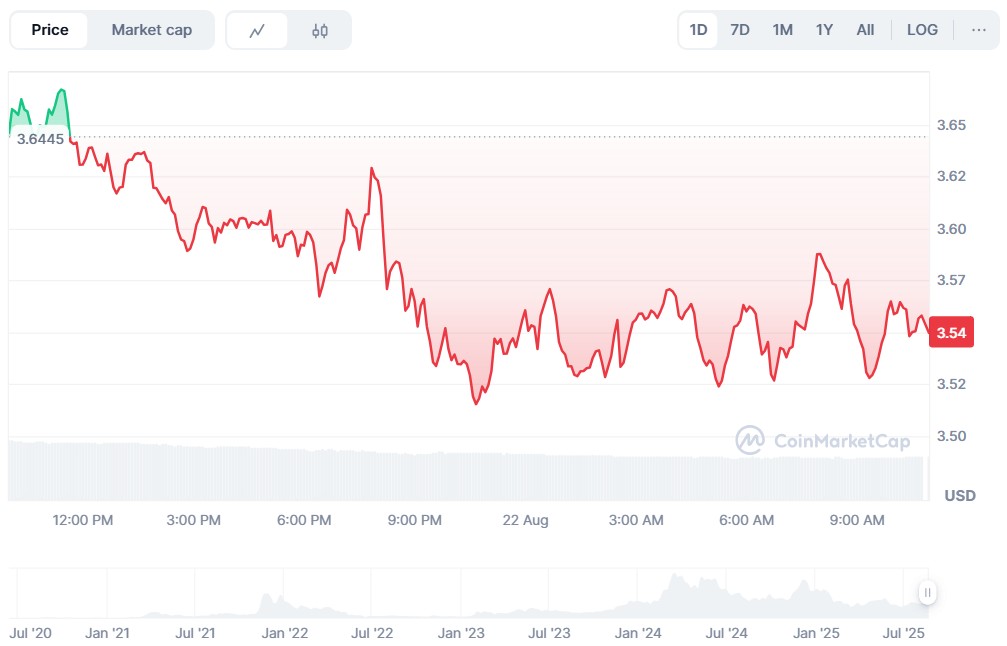Viewport: 1007px width, 646px height.
Task: Click the range slider pause handle
Action: [928, 593]
